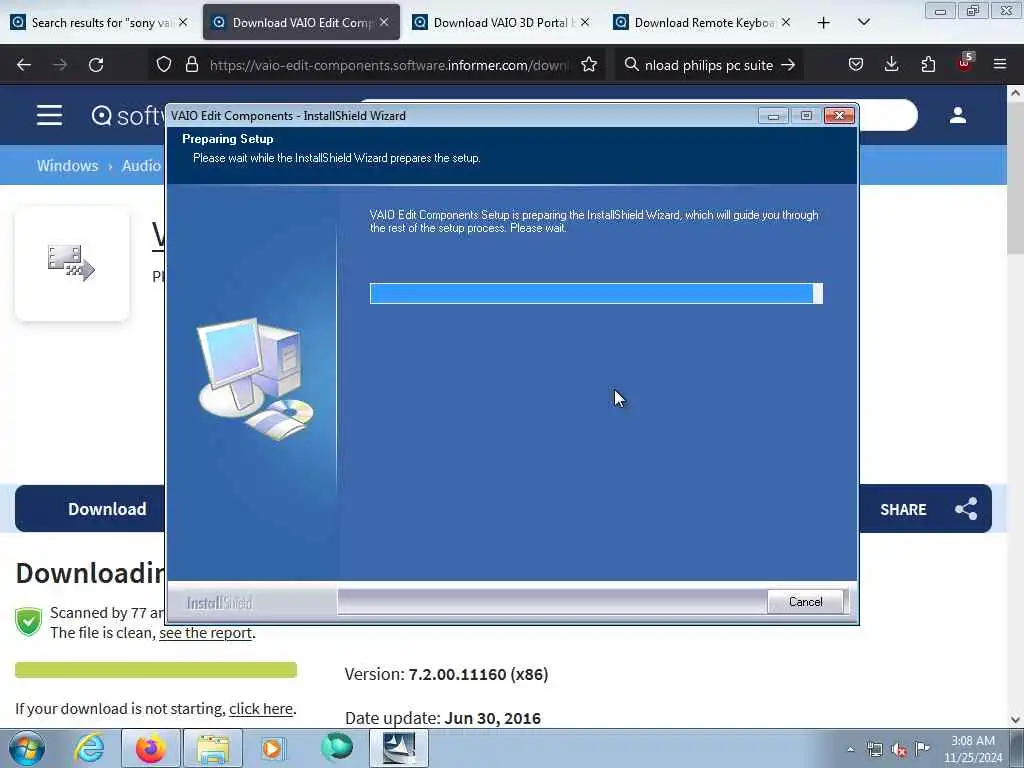Click the forward navigation arrow

60,65
